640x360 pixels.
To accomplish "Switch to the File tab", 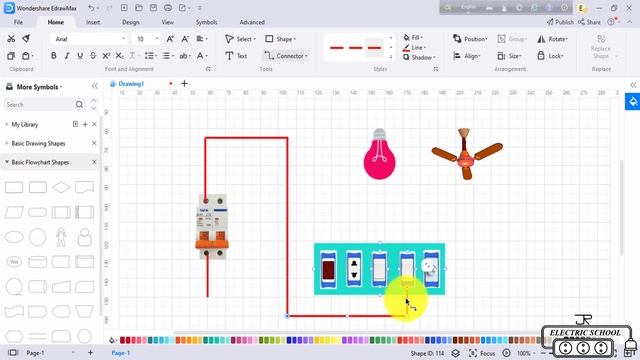I will 18,22.
